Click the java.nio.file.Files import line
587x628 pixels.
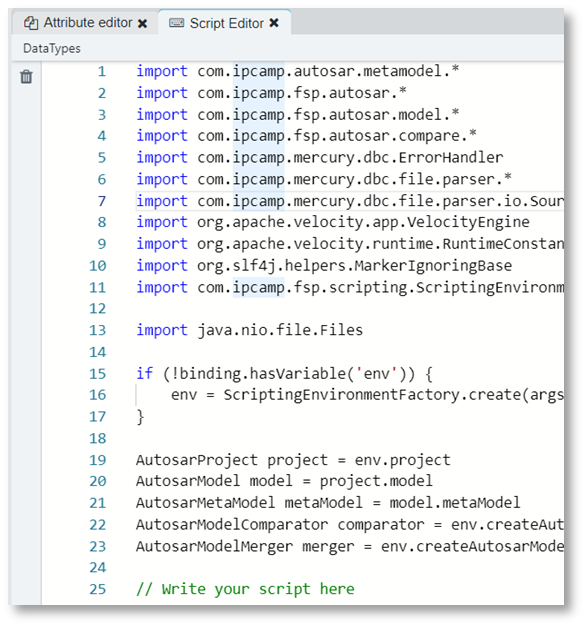(249, 330)
